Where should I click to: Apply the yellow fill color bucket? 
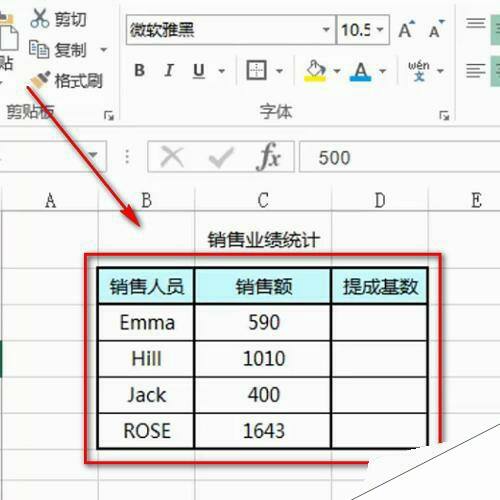[x=315, y=71]
